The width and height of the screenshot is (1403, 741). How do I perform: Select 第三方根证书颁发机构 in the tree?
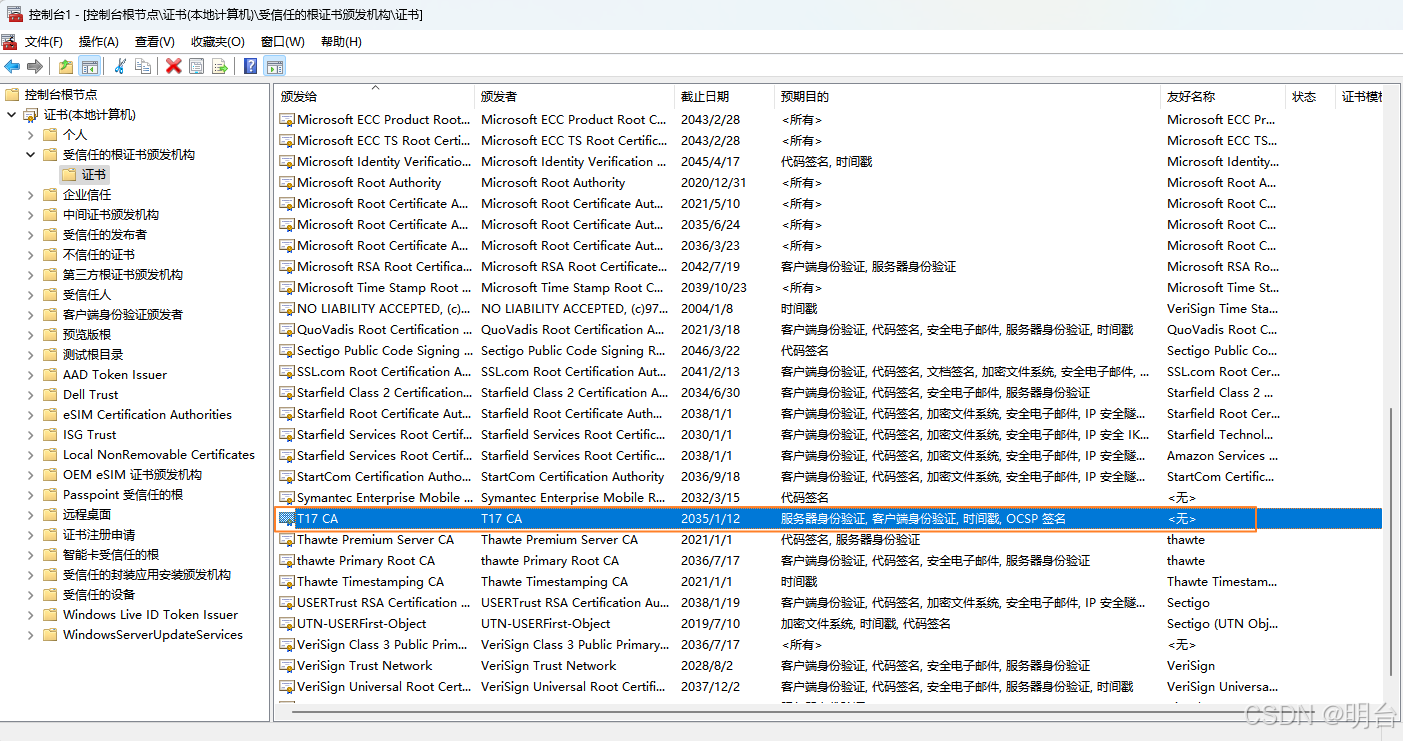[123, 275]
